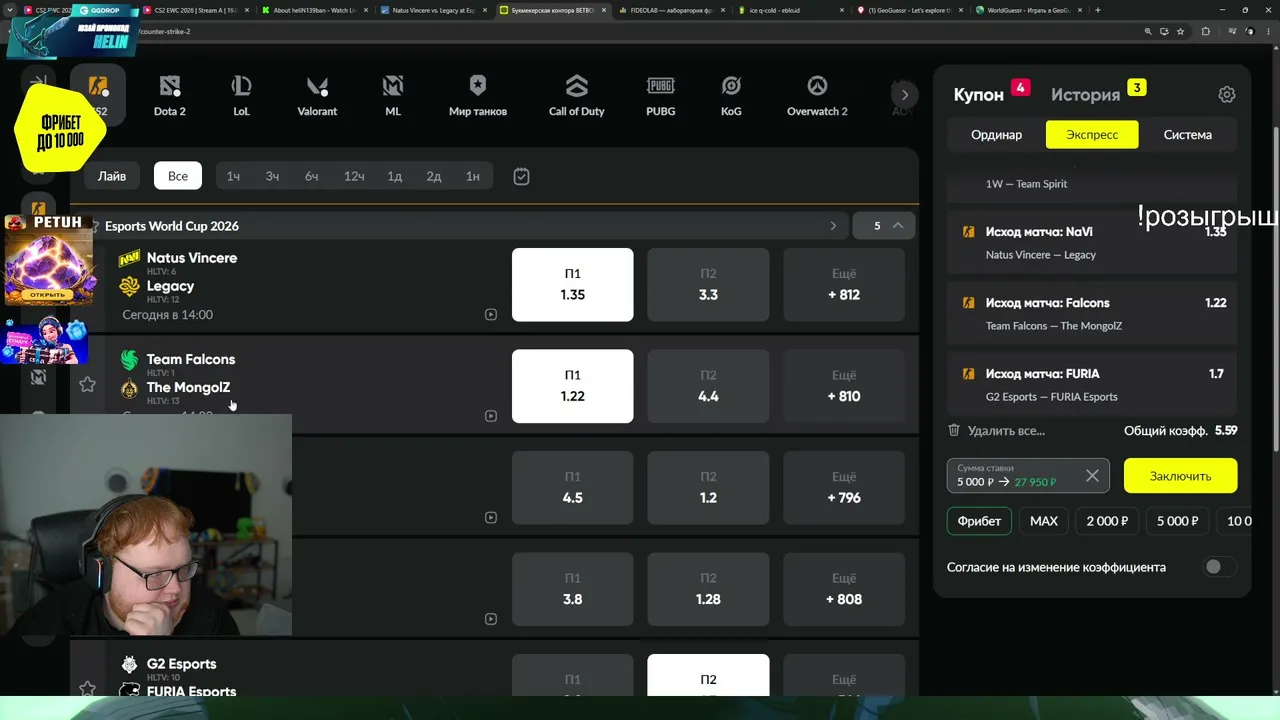The width and height of the screenshot is (1280, 720).
Task: Open the Dota 2 game category
Action: [170, 96]
